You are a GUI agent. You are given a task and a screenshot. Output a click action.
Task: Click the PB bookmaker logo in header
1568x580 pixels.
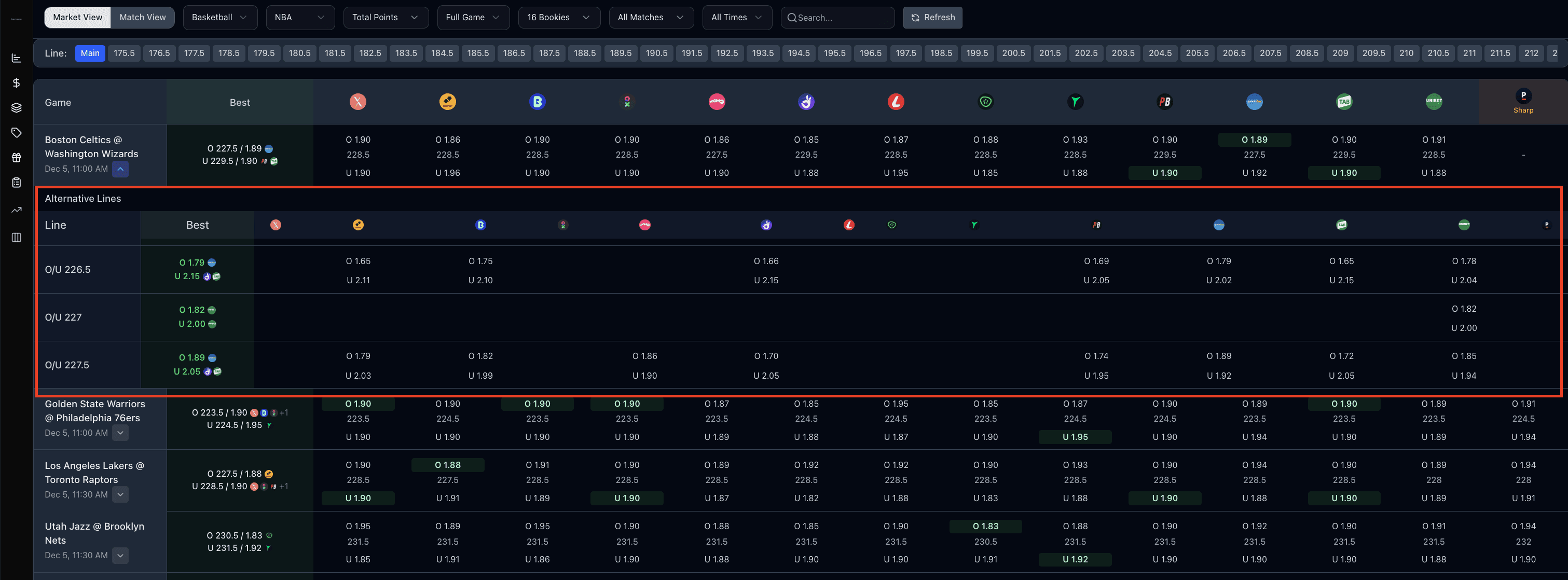coord(1164,102)
